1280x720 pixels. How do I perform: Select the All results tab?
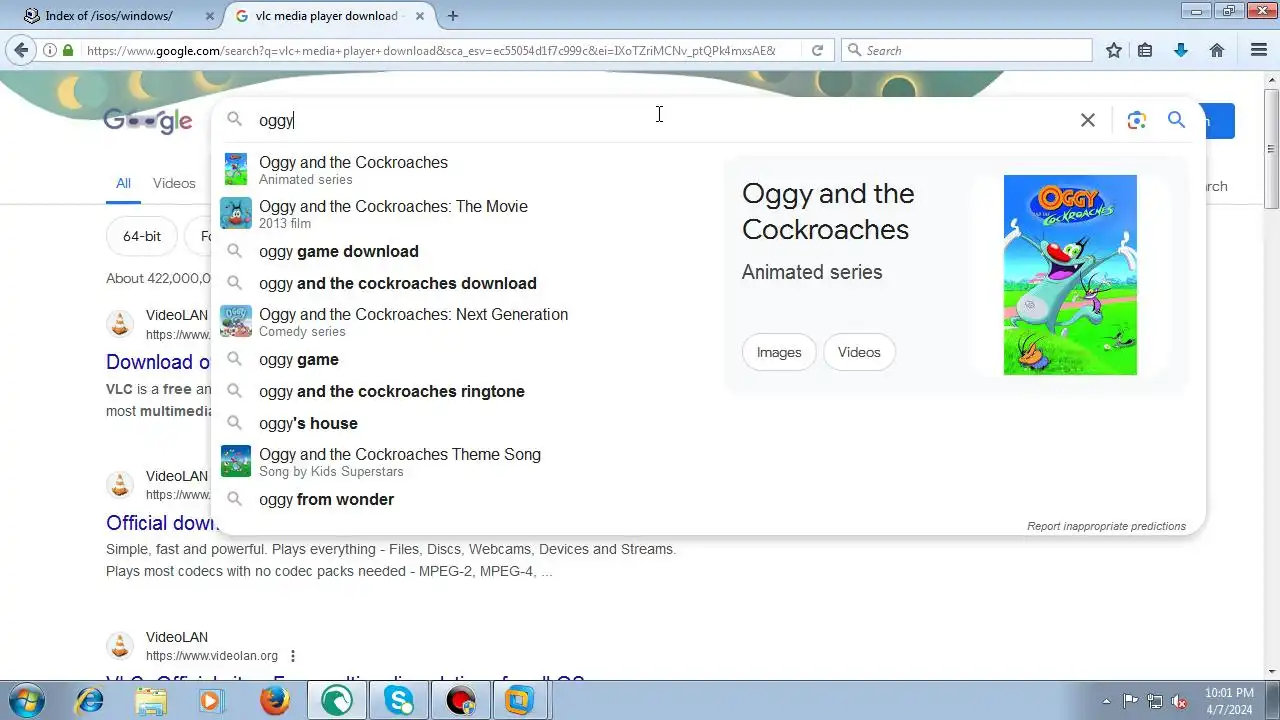click(123, 183)
